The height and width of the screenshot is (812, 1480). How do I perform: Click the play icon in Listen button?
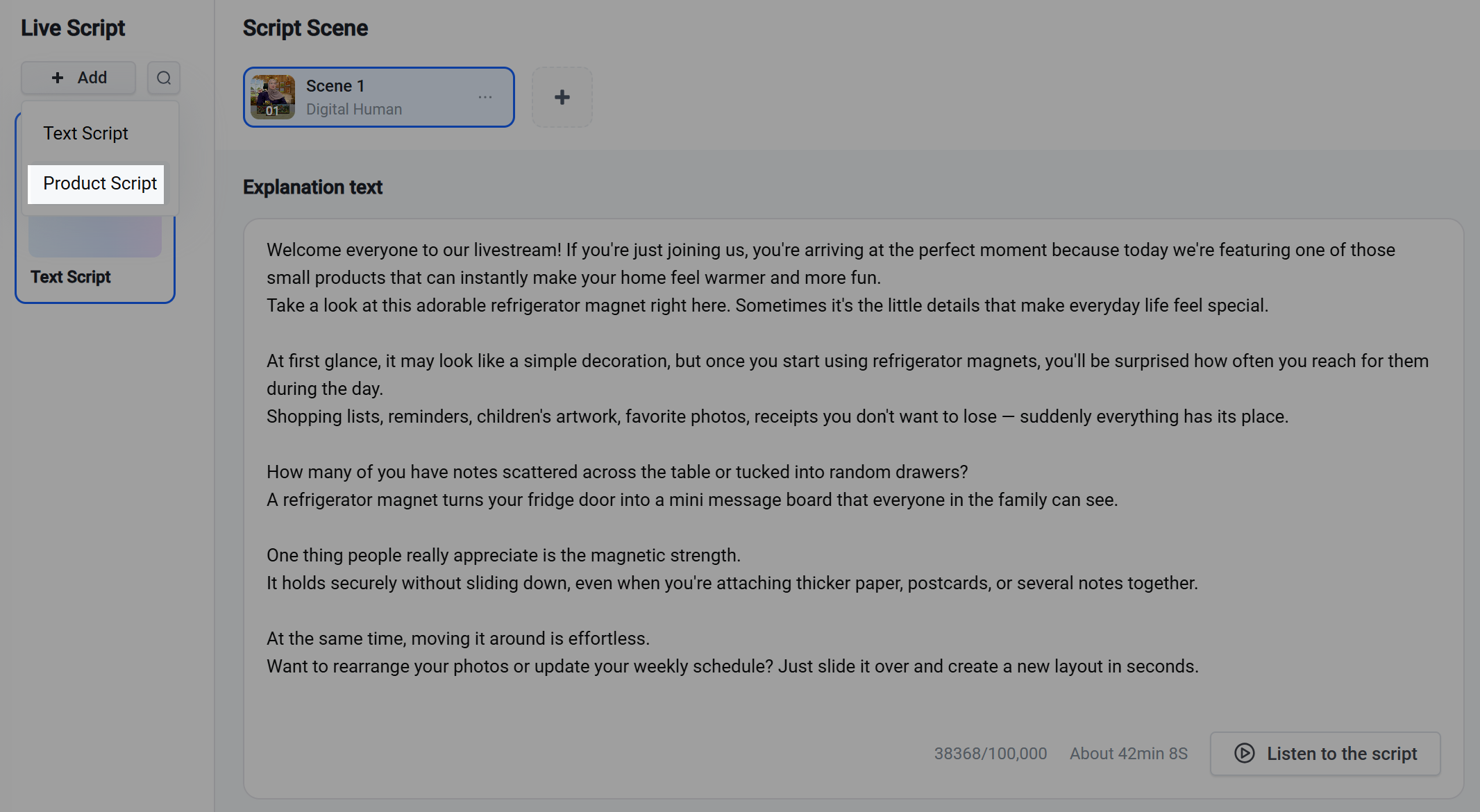click(1245, 753)
